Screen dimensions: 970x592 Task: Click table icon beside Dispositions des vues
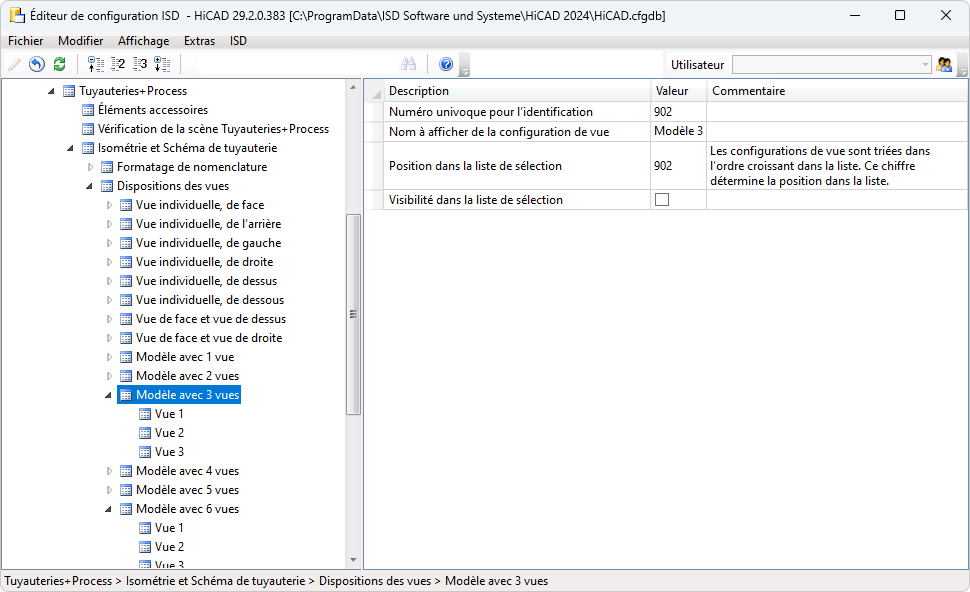[107, 186]
